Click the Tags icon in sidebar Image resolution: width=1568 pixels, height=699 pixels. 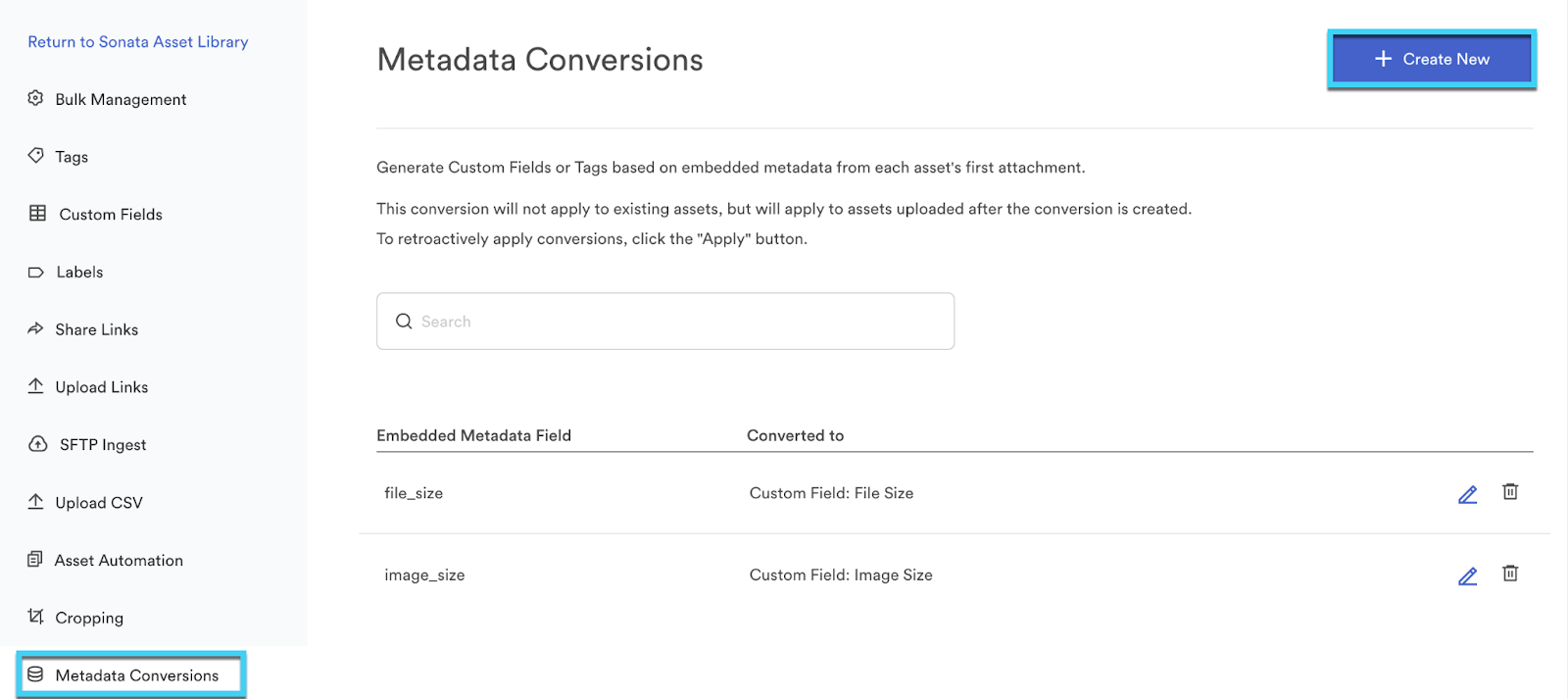tap(36, 156)
